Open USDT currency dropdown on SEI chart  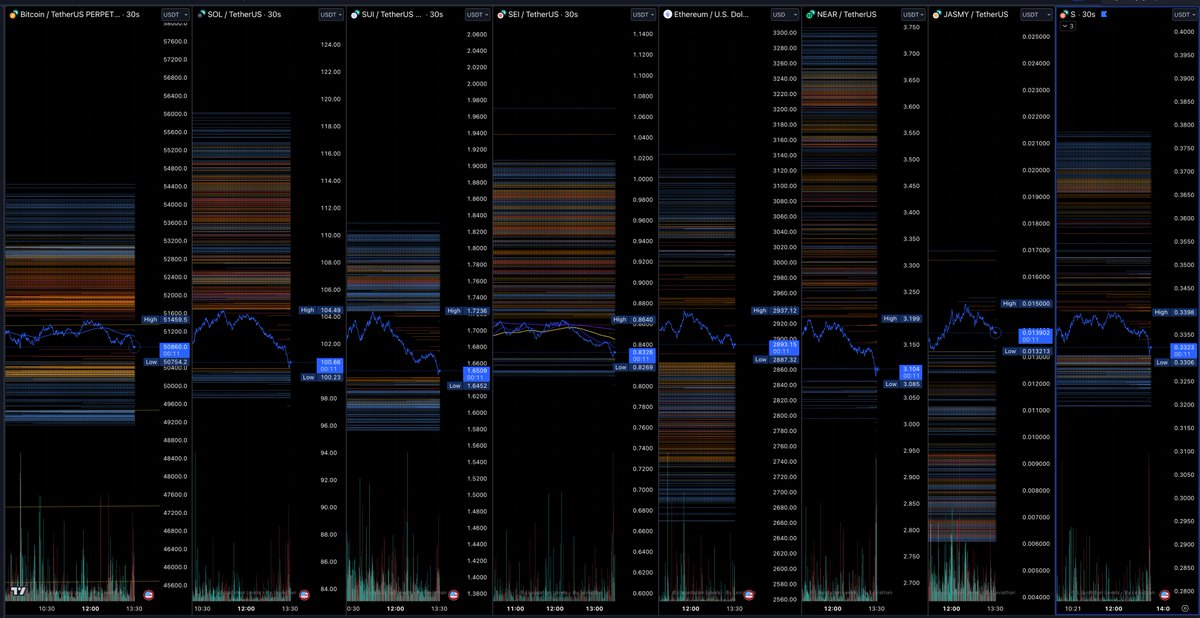pos(642,15)
